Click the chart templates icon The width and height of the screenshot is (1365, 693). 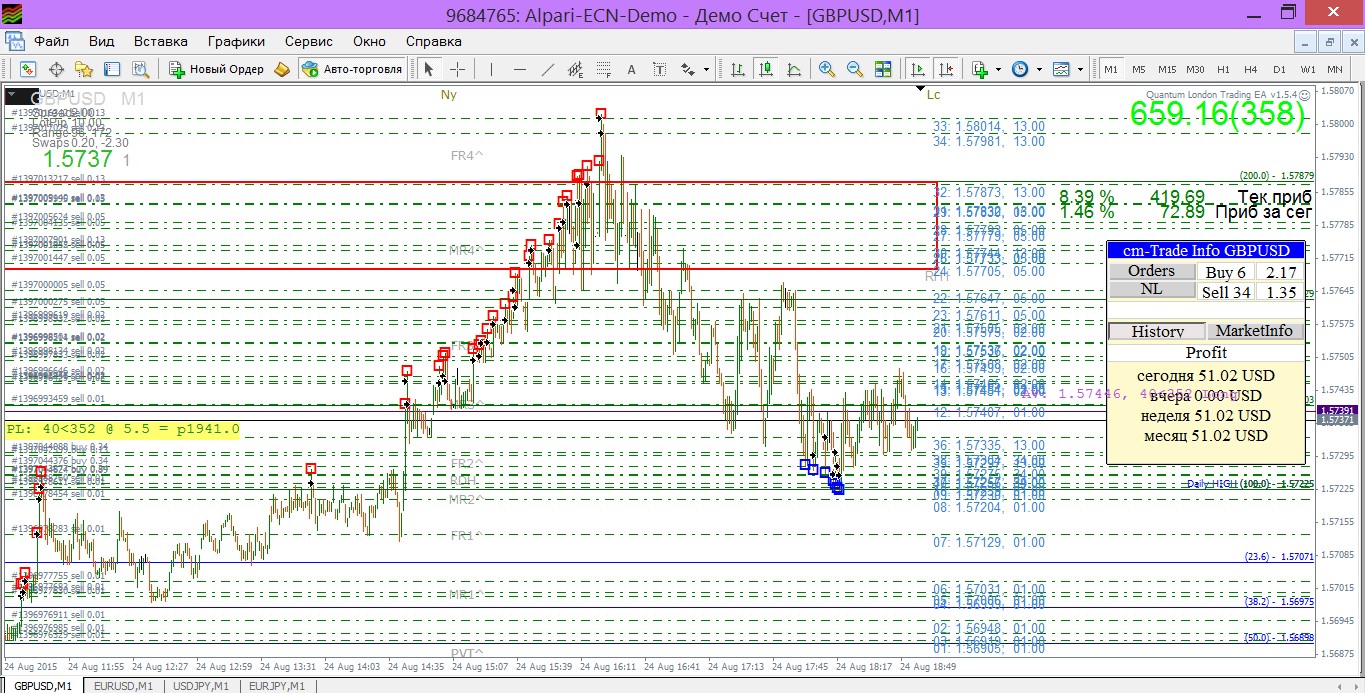1061,69
